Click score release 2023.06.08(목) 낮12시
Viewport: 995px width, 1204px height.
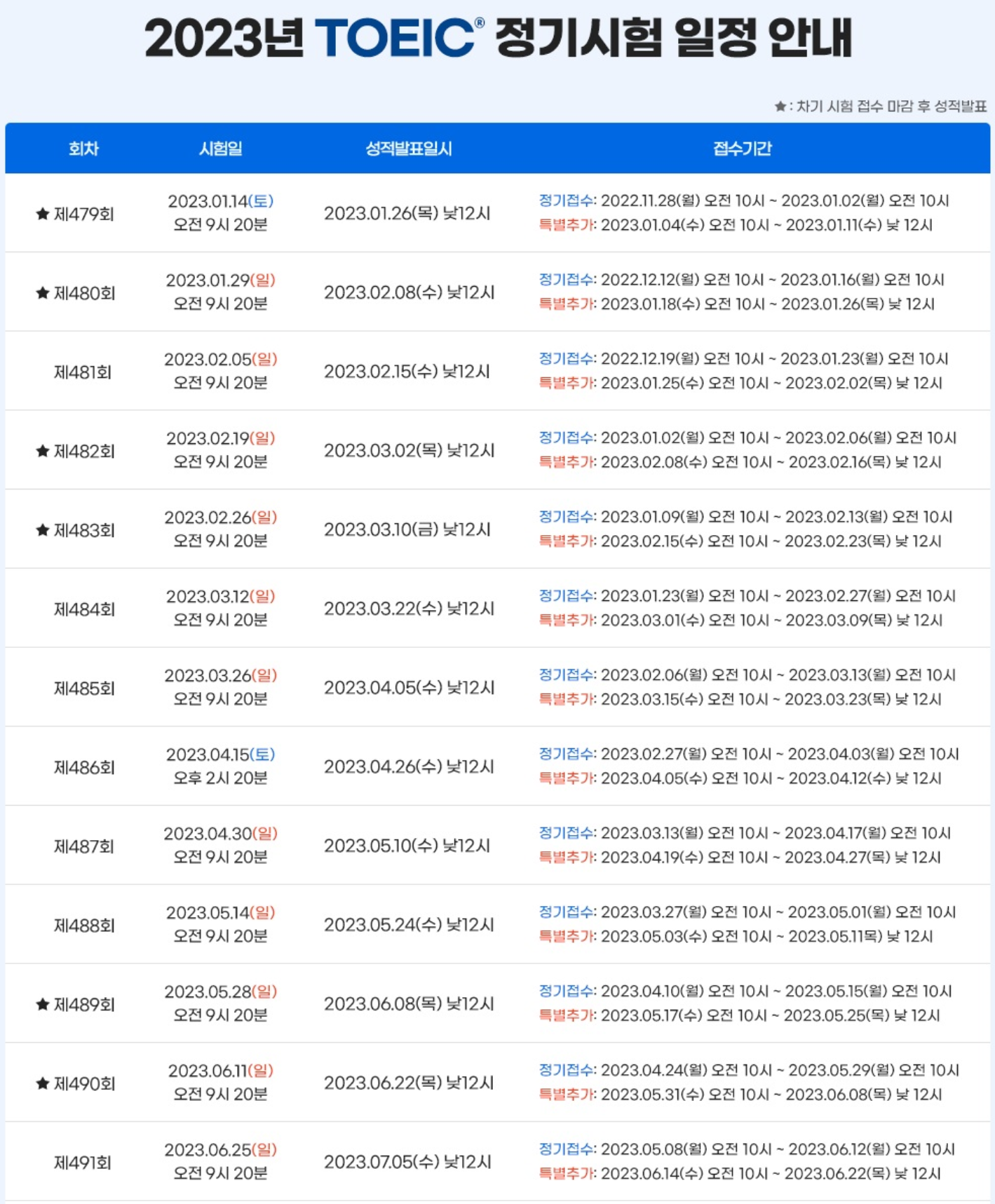click(x=409, y=1004)
